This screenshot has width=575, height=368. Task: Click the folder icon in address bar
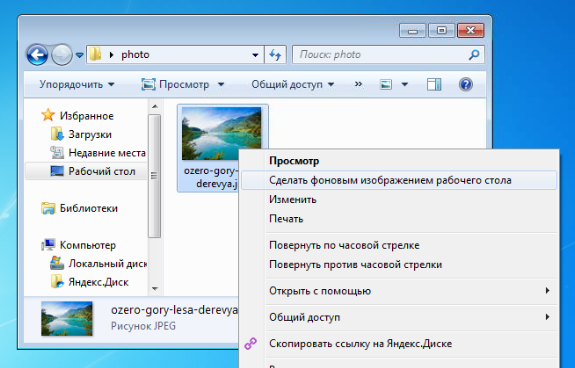click(95, 54)
